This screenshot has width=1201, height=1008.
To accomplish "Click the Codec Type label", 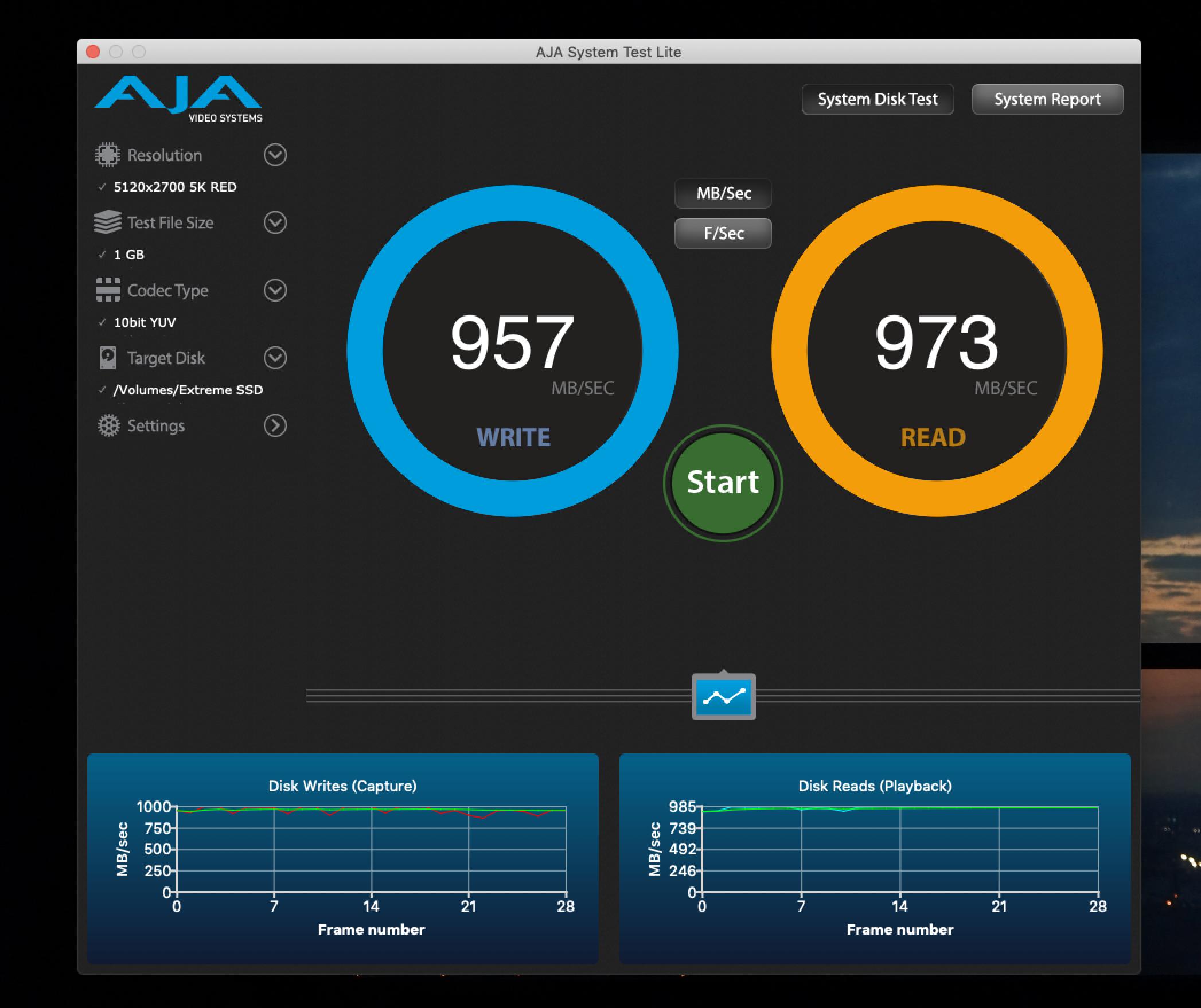I will tap(168, 291).
